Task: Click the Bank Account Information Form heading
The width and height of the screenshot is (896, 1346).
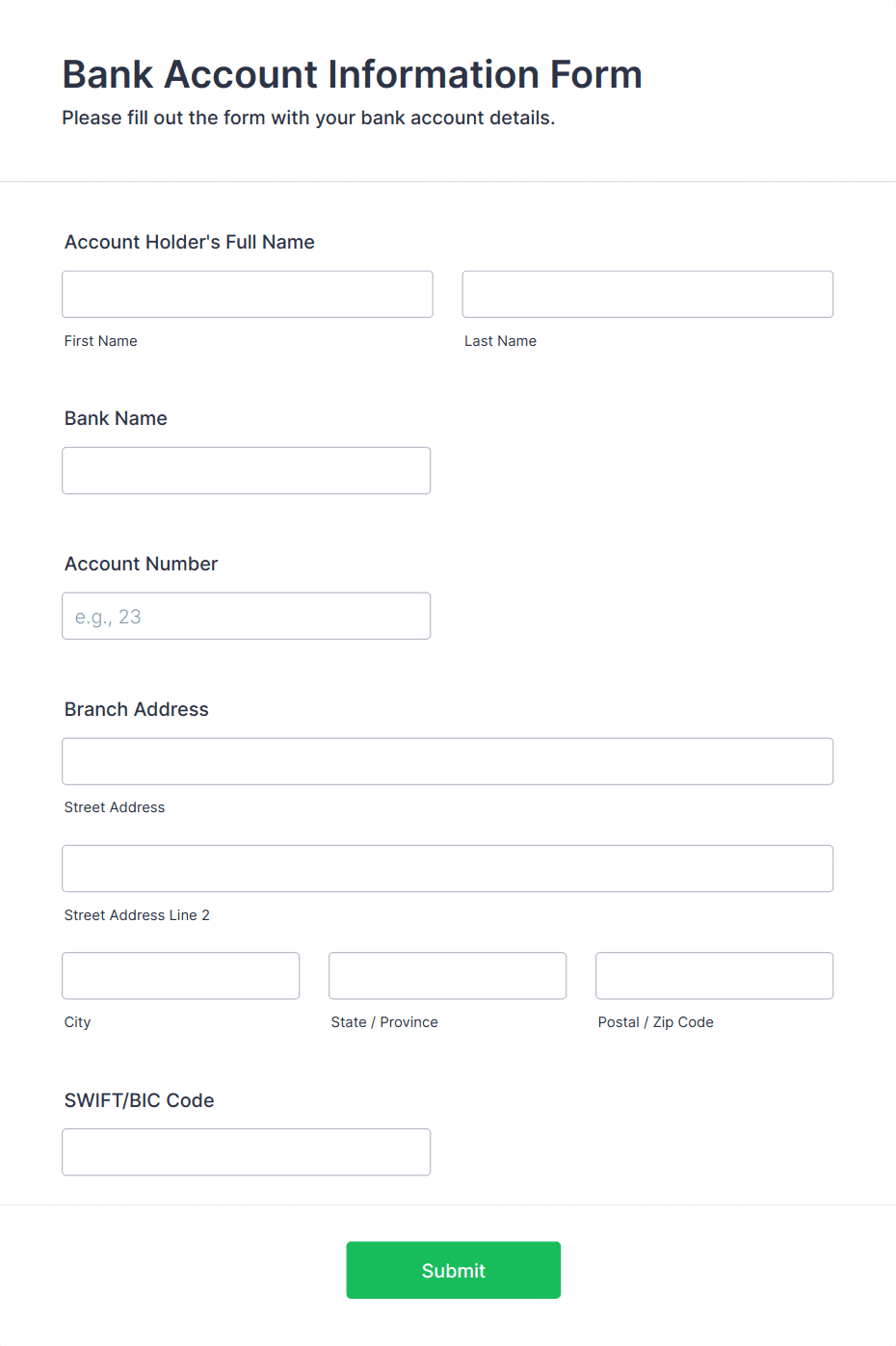Action: [x=352, y=74]
